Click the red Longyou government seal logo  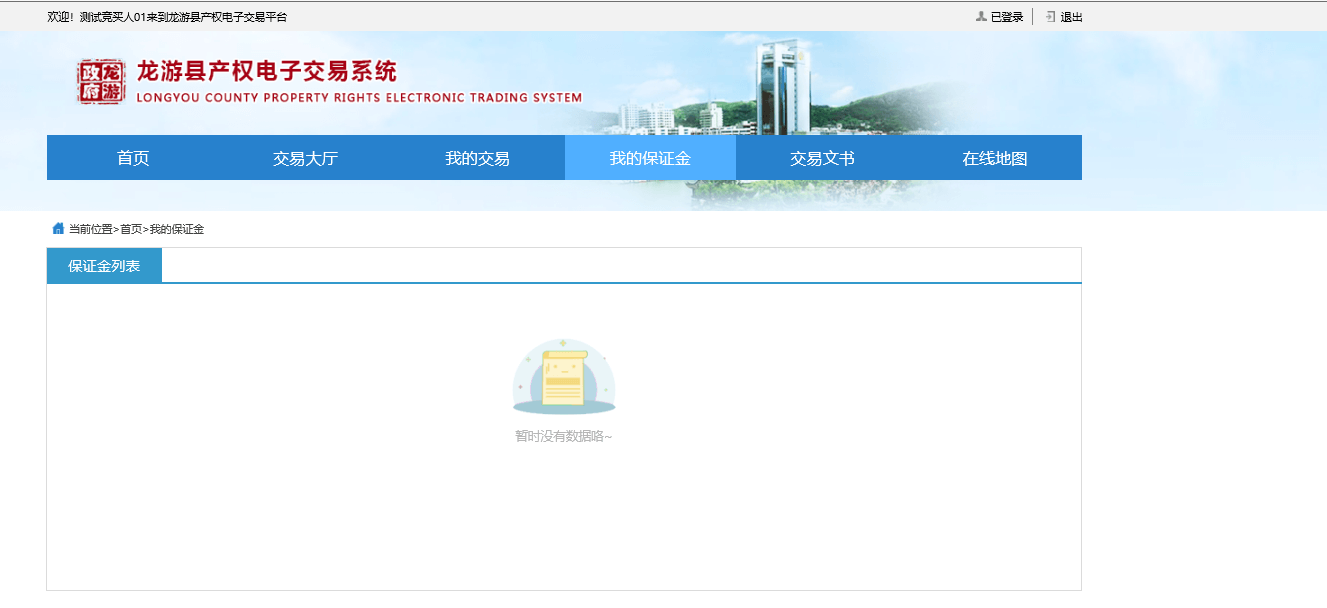(x=102, y=82)
